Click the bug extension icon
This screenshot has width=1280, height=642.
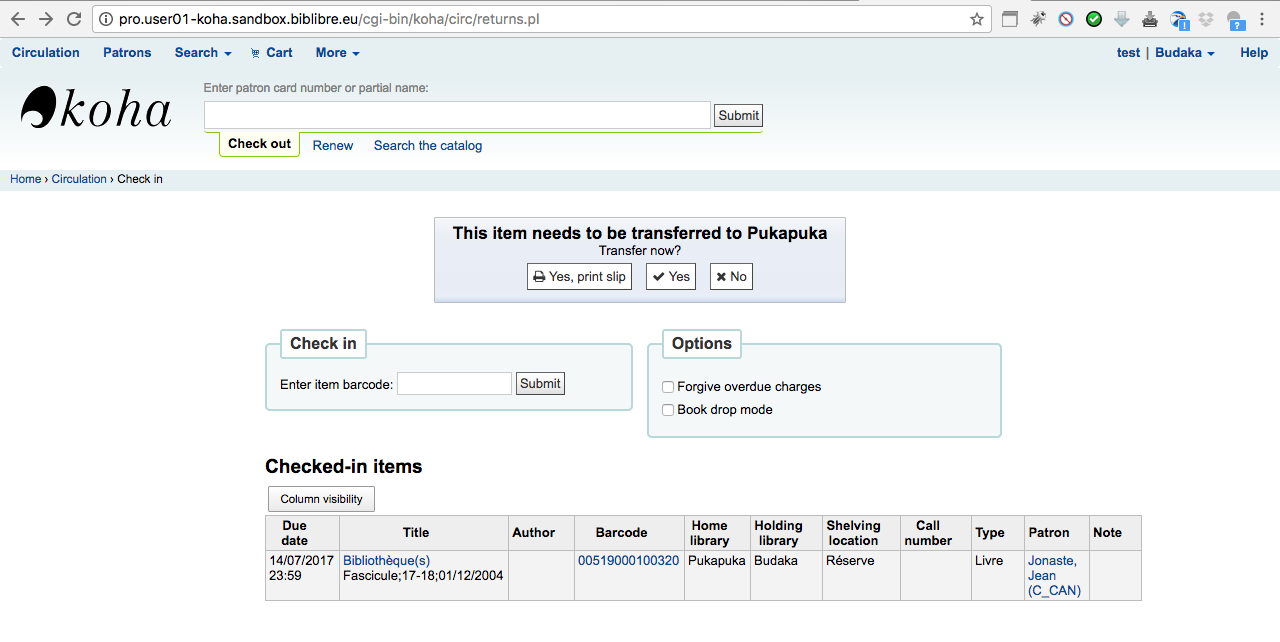click(1038, 19)
